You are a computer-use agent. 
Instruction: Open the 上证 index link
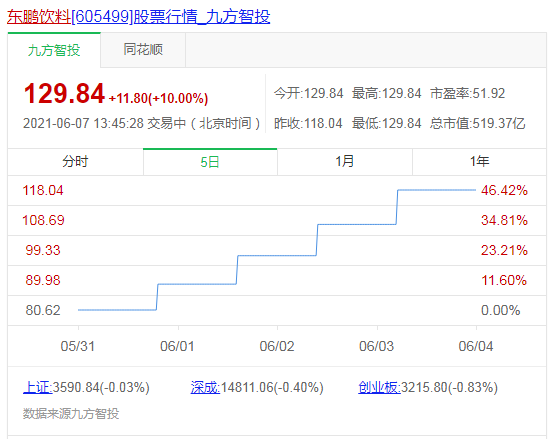[37, 387]
